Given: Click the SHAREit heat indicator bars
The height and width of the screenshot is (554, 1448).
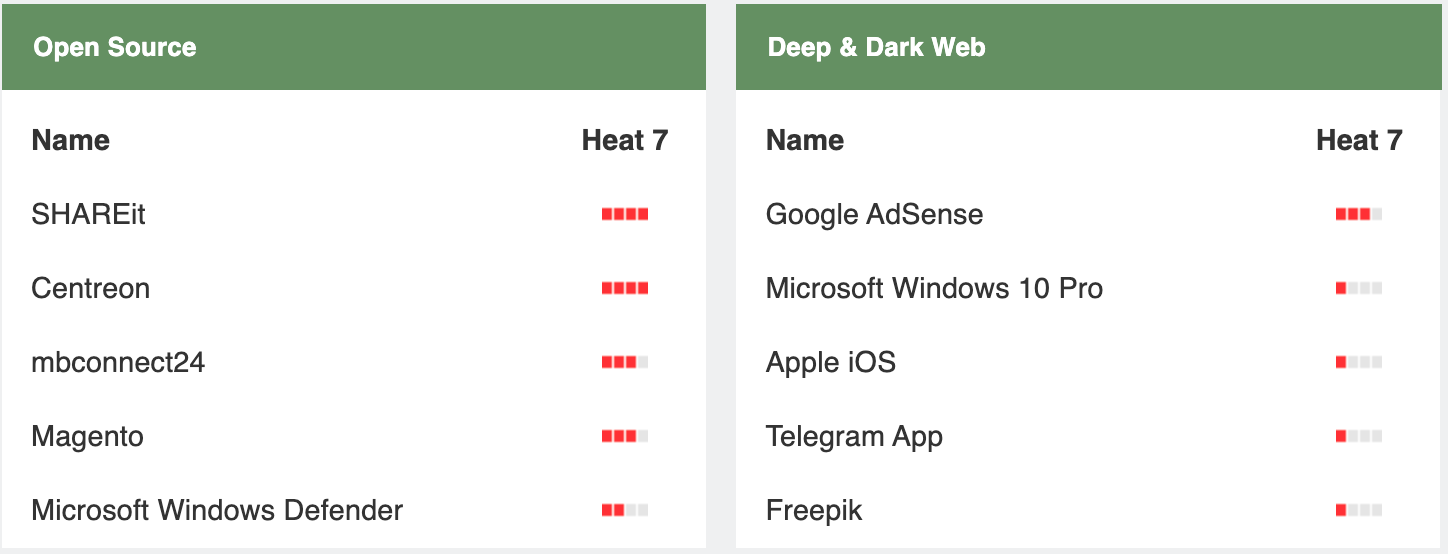Looking at the screenshot, I should click(x=625, y=214).
